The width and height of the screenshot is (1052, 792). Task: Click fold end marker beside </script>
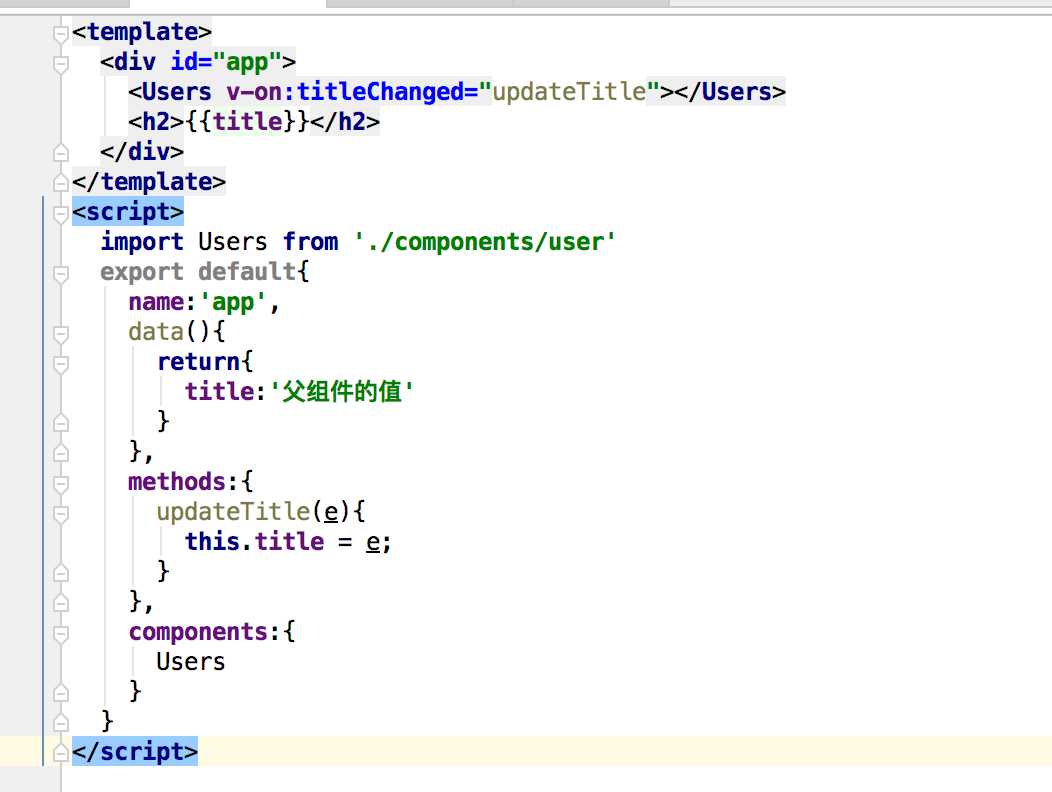click(x=60, y=752)
